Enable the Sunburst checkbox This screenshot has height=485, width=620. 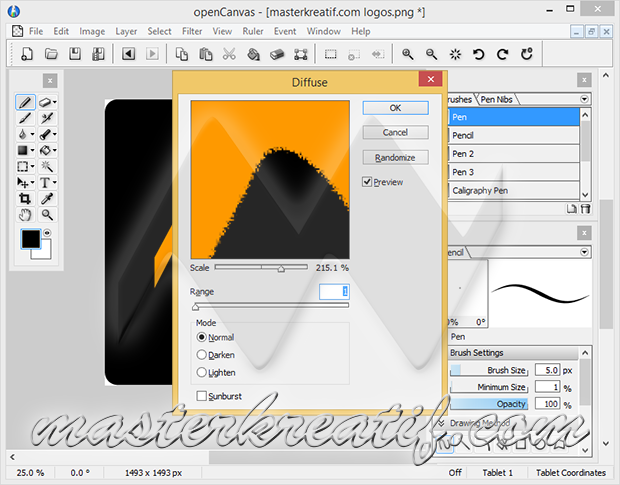tap(201, 396)
